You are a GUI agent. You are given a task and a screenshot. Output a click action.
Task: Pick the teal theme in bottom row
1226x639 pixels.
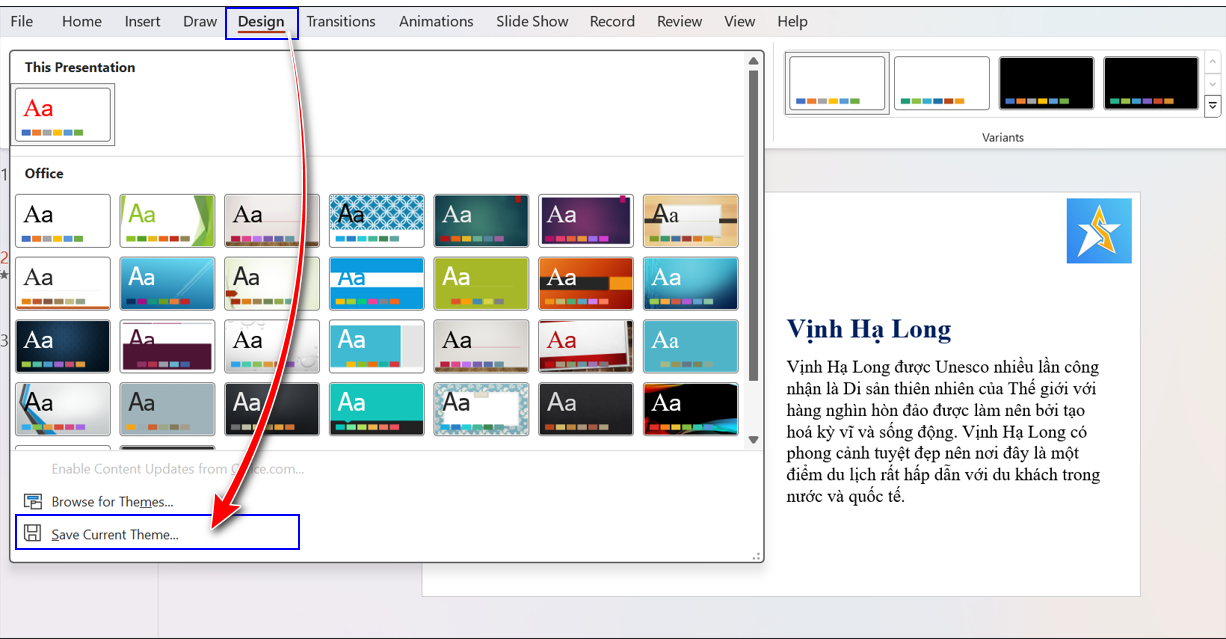point(376,409)
